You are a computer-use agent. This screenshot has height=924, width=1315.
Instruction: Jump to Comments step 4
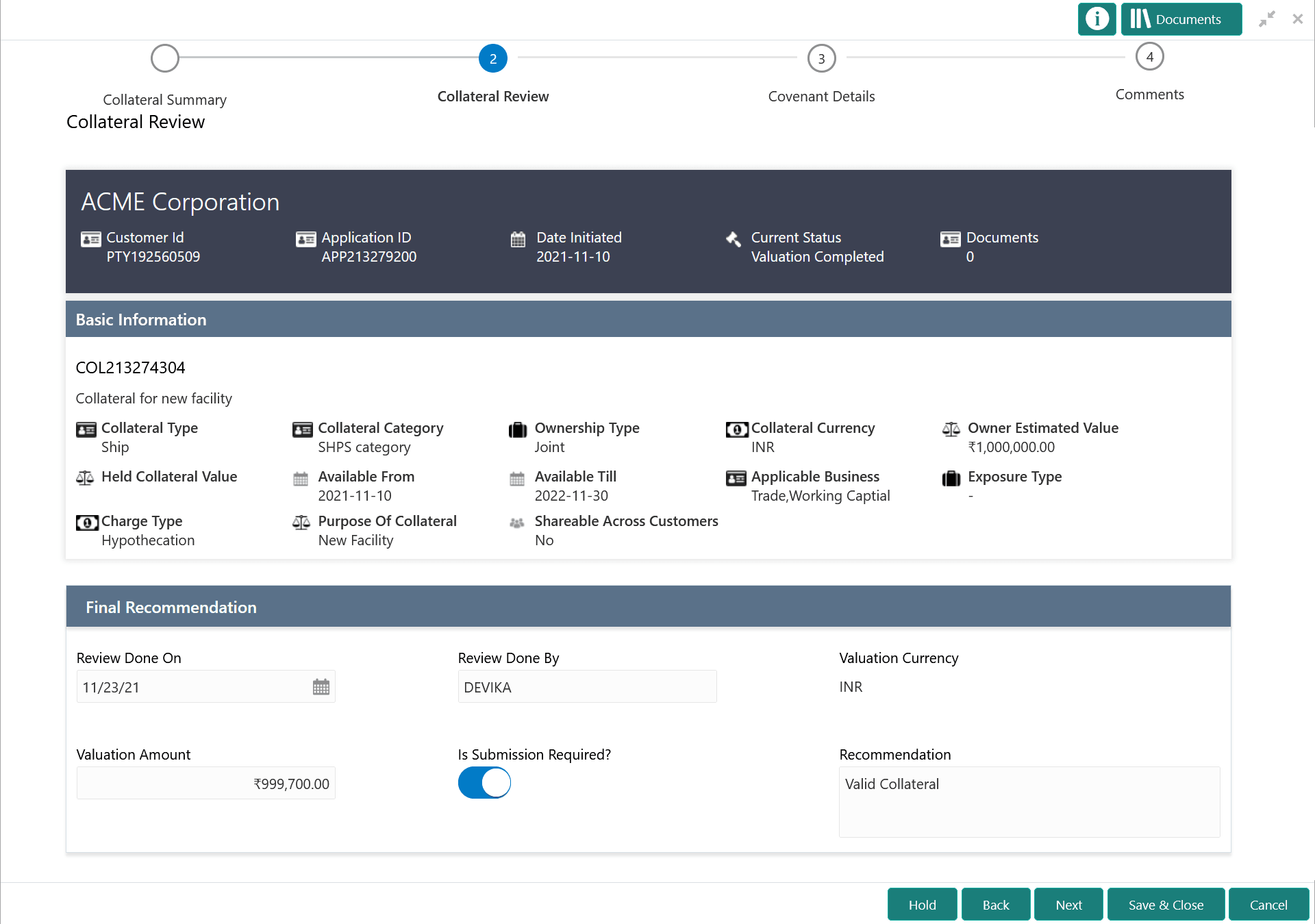(1149, 57)
